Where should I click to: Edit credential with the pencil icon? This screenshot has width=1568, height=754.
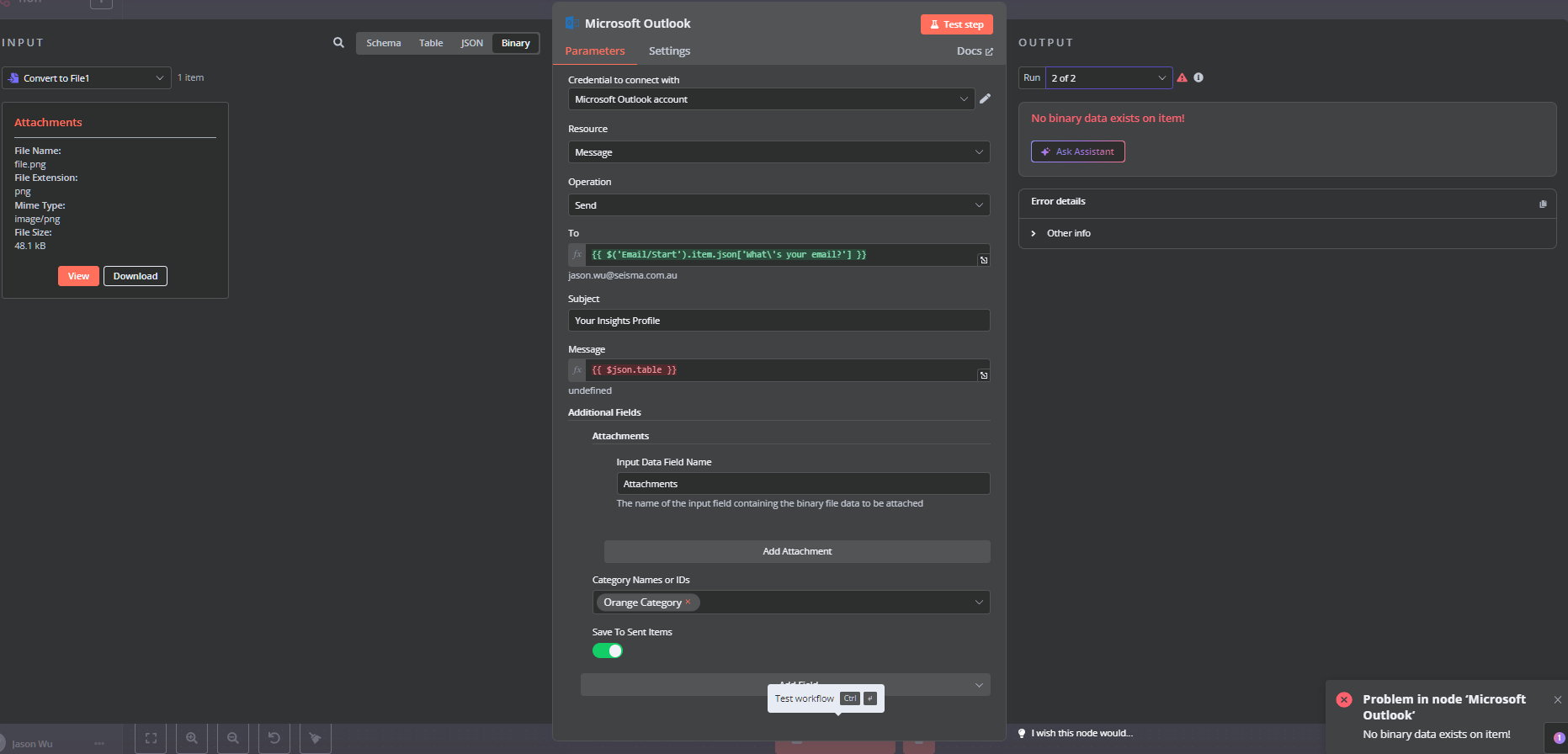click(985, 98)
